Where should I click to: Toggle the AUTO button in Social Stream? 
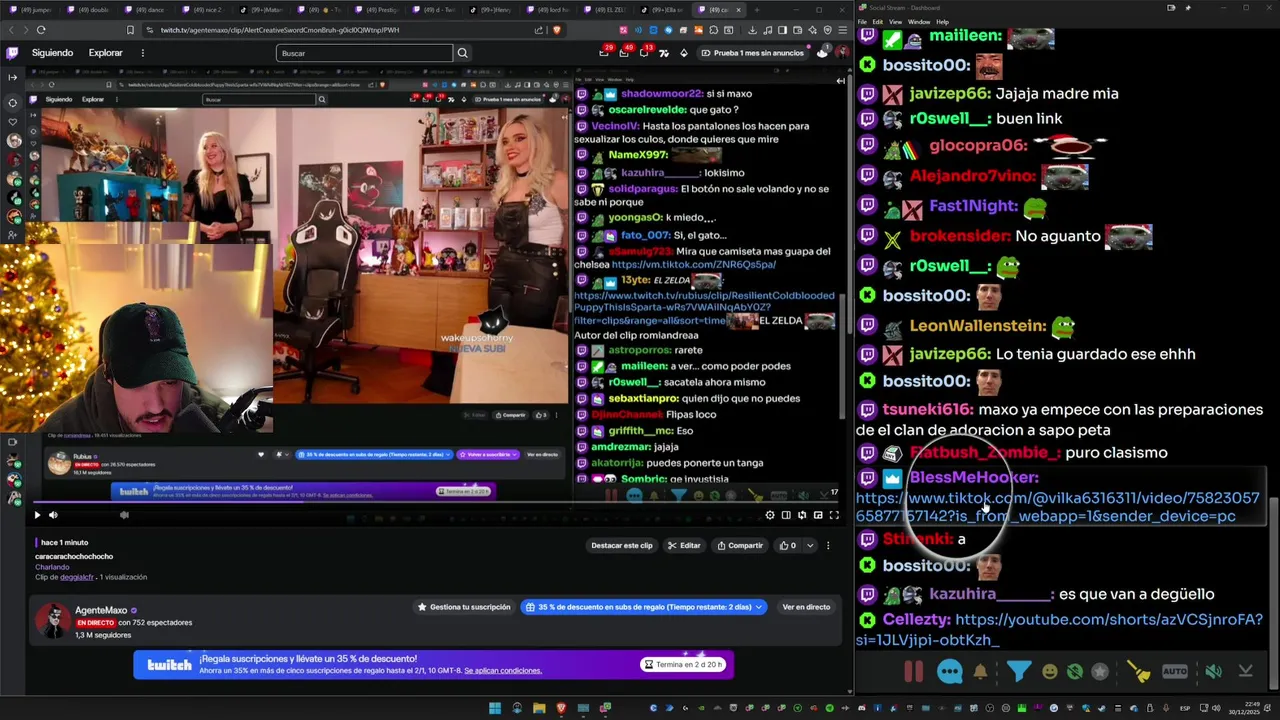coord(1175,672)
